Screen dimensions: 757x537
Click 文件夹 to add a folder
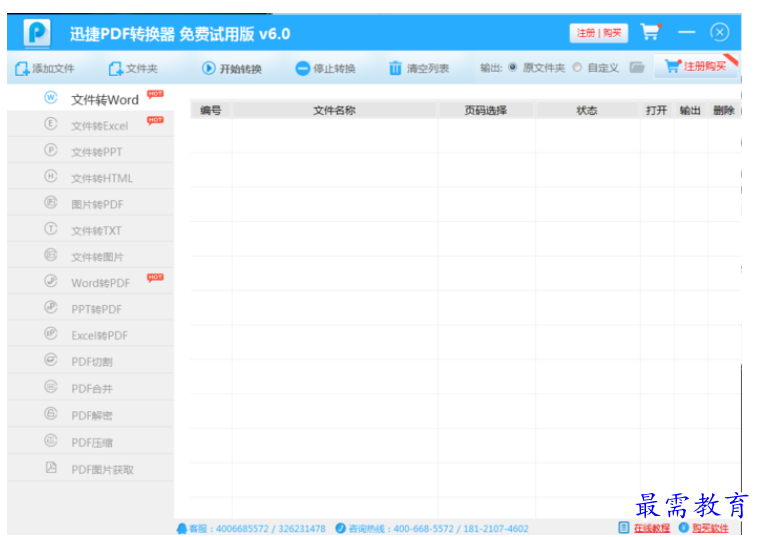[133, 69]
